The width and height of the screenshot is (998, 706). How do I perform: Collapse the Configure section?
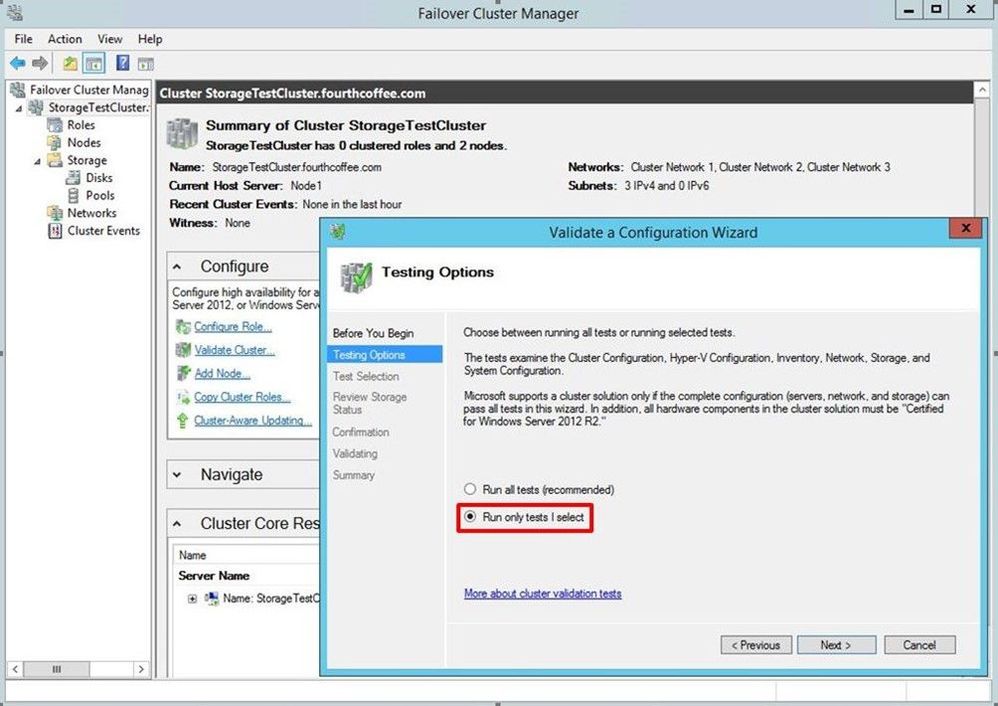coord(177,267)
